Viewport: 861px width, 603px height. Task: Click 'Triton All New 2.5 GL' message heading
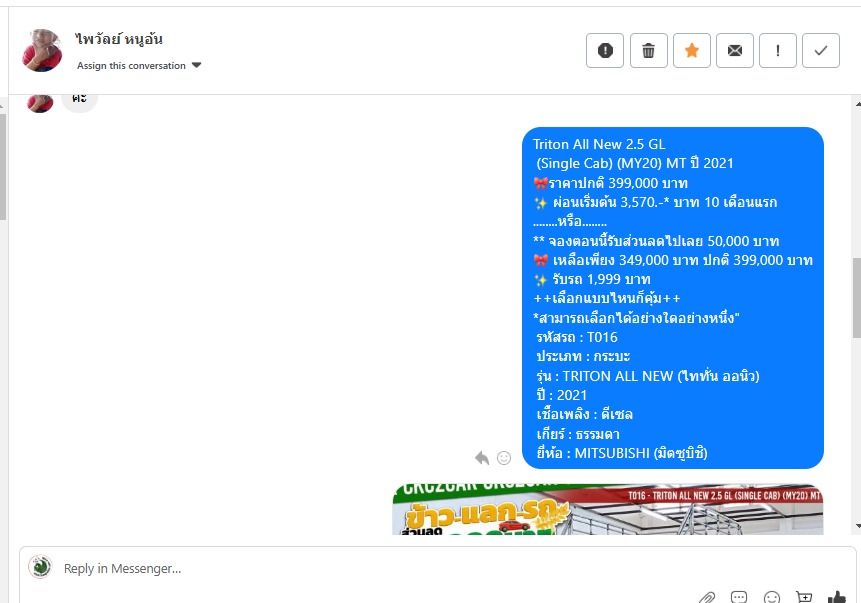(599, 144)
